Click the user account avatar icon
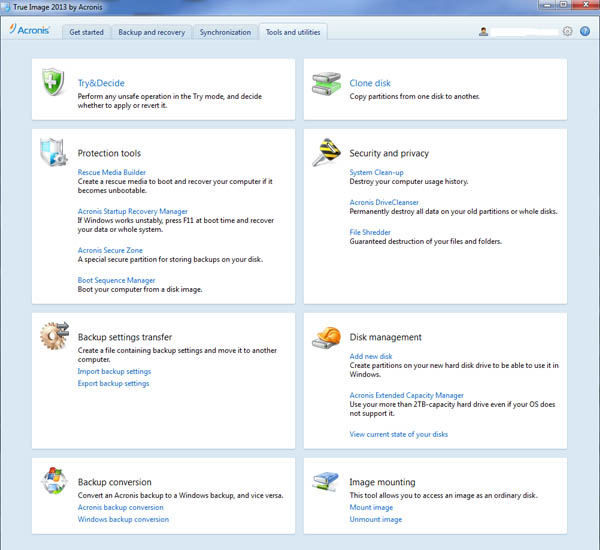Image resolution: width=600 pixels, height=550 pixels. click(483, 31)
